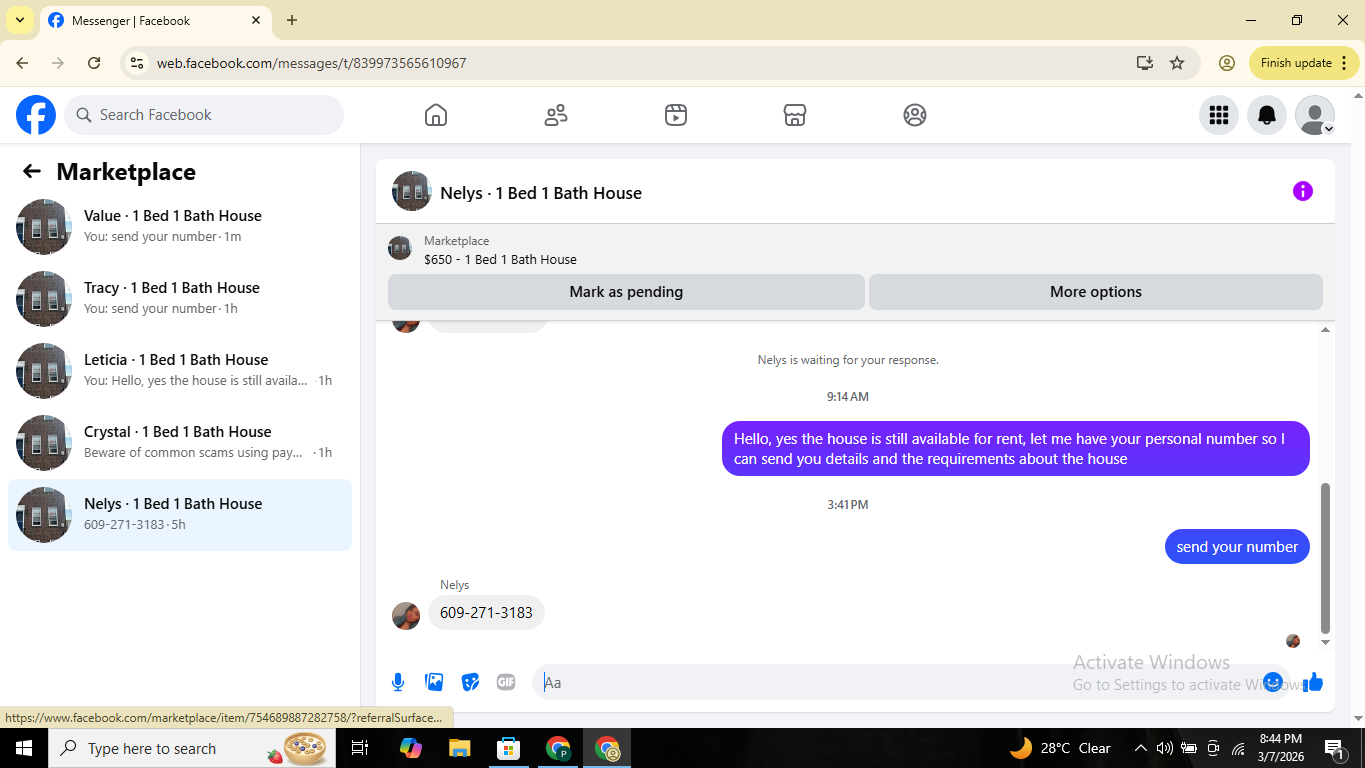
Task: Click the chat message scrollbar thumb
Action: [x=1326, y=557]
